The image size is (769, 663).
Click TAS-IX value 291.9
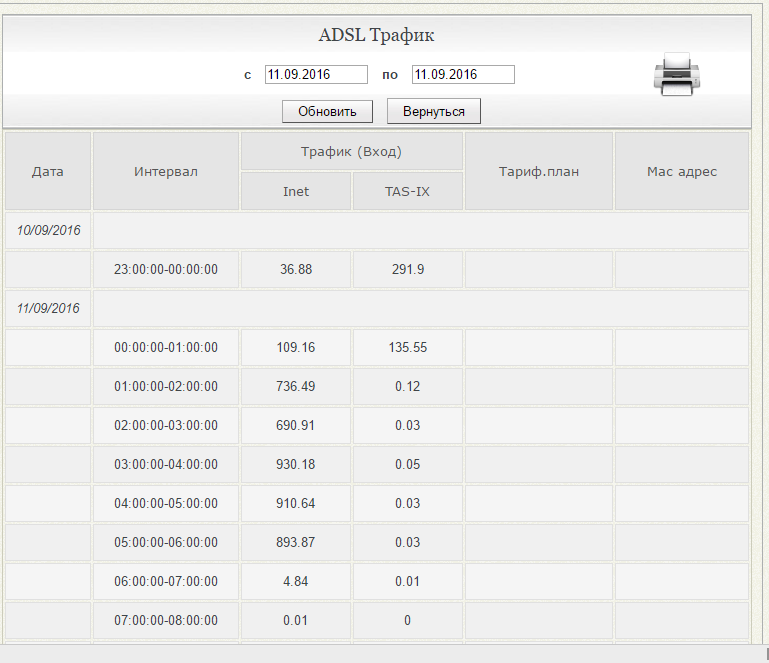(408, 269)
